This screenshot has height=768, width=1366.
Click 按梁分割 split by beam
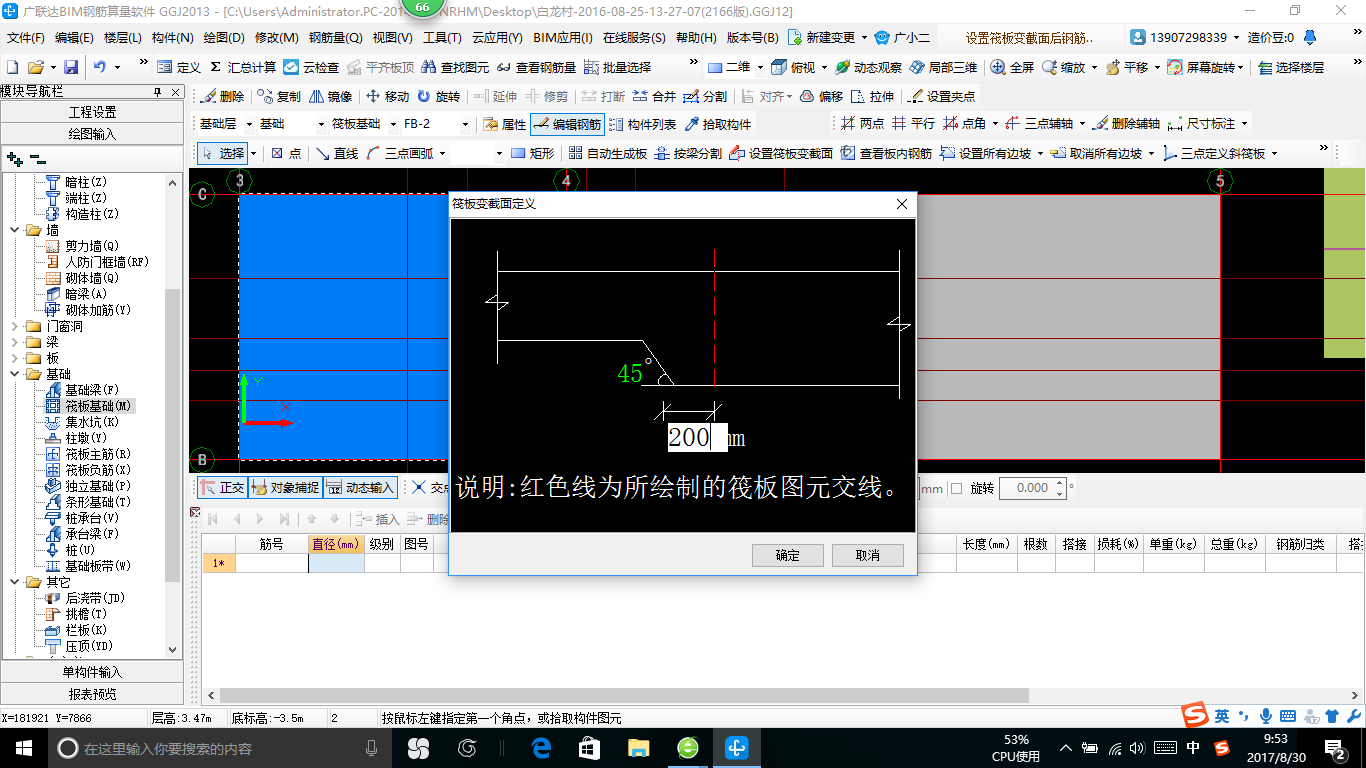click(x=687, y=153)
